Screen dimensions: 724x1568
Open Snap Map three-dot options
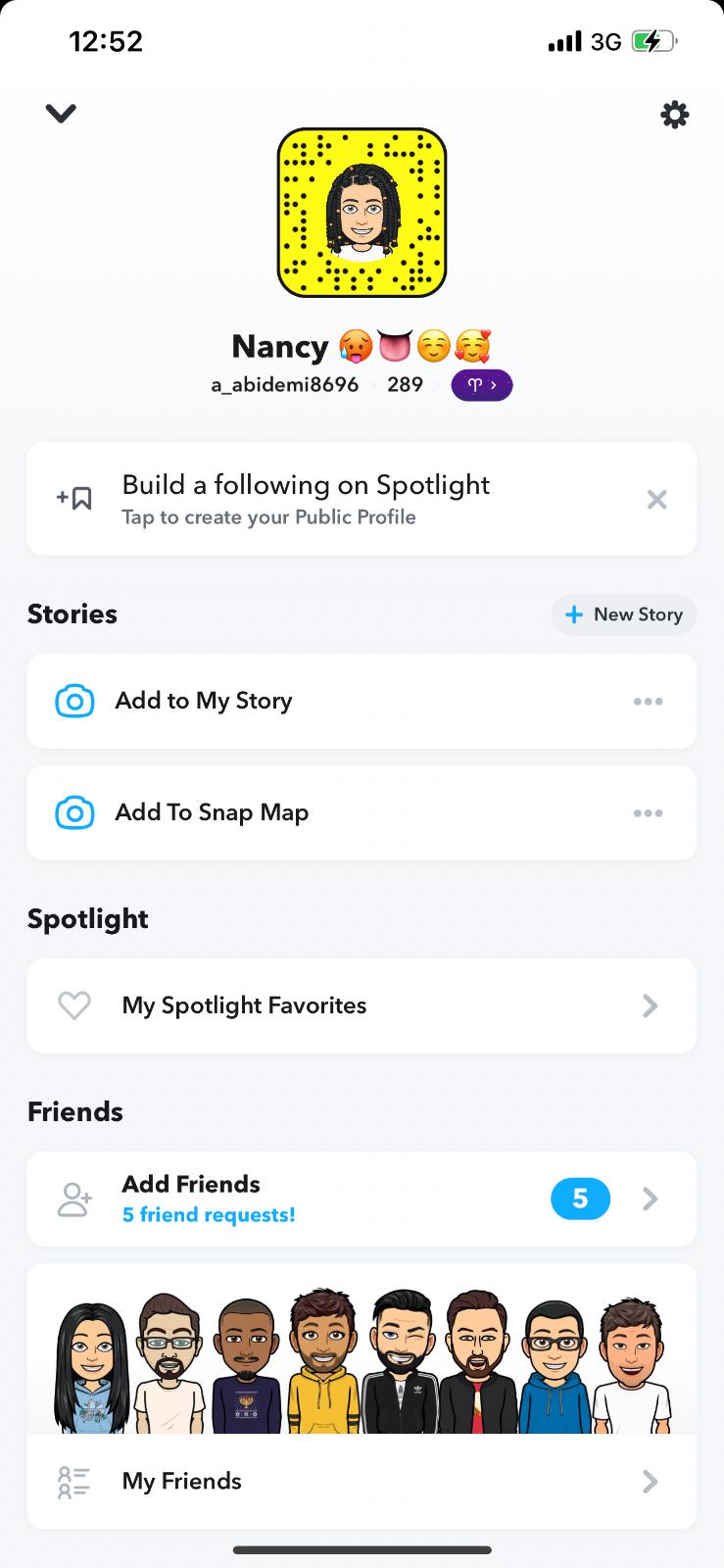648,813
